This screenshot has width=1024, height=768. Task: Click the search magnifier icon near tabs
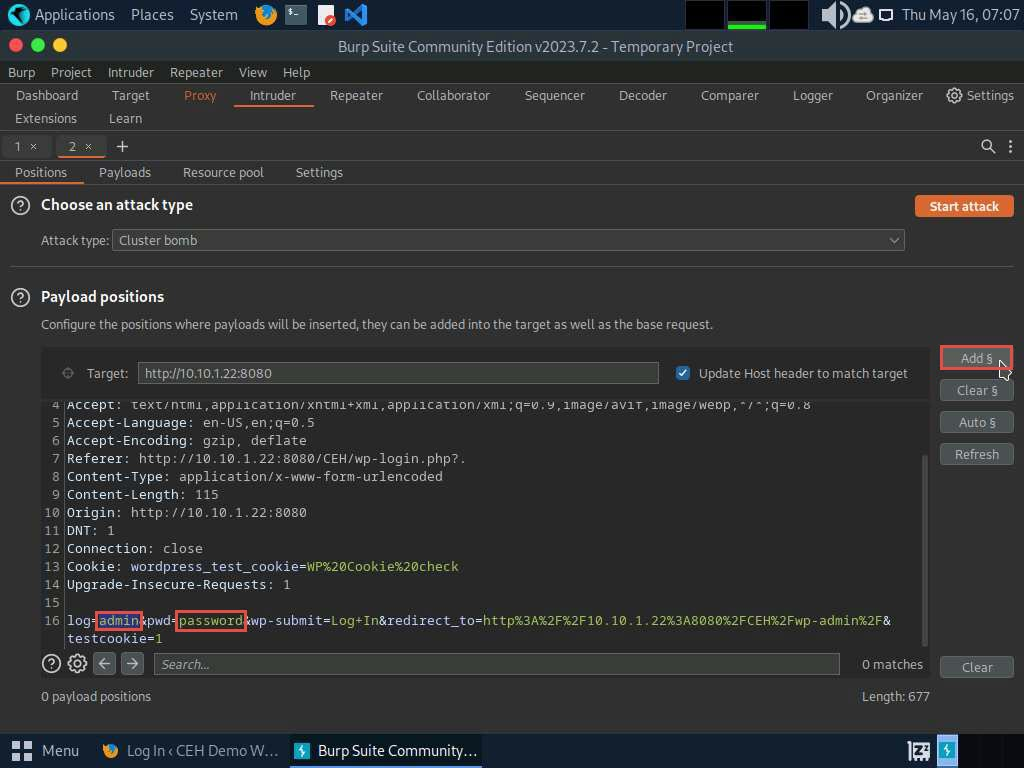(988, 146)
